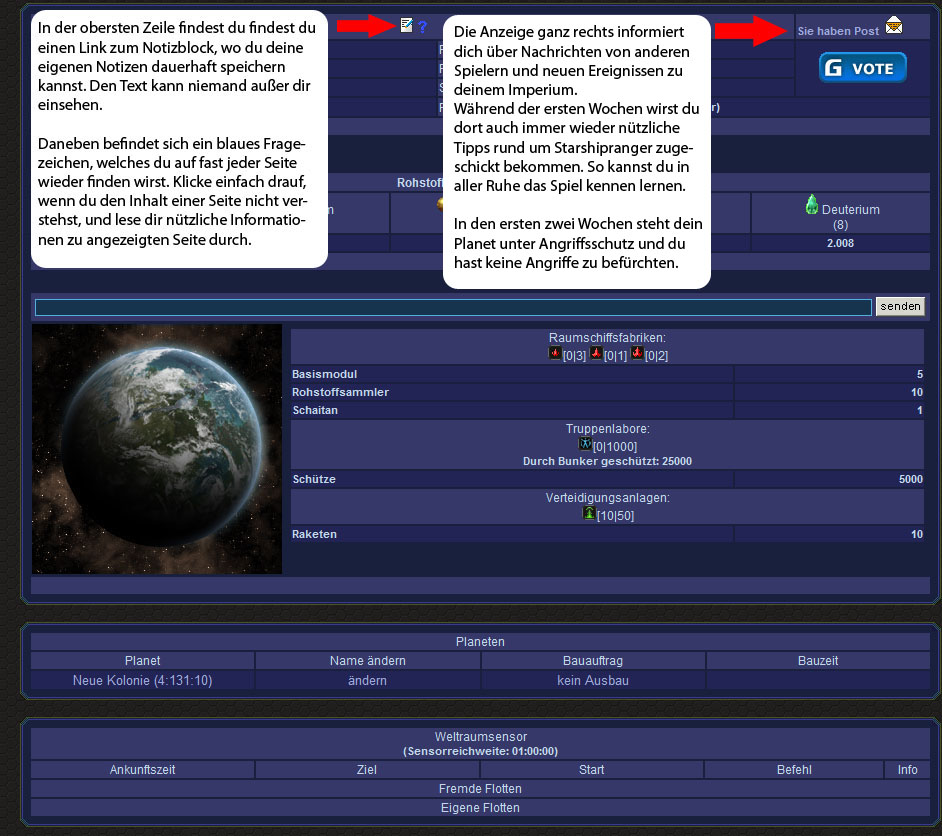Click the blue question mark help icon

pos(422,27)
